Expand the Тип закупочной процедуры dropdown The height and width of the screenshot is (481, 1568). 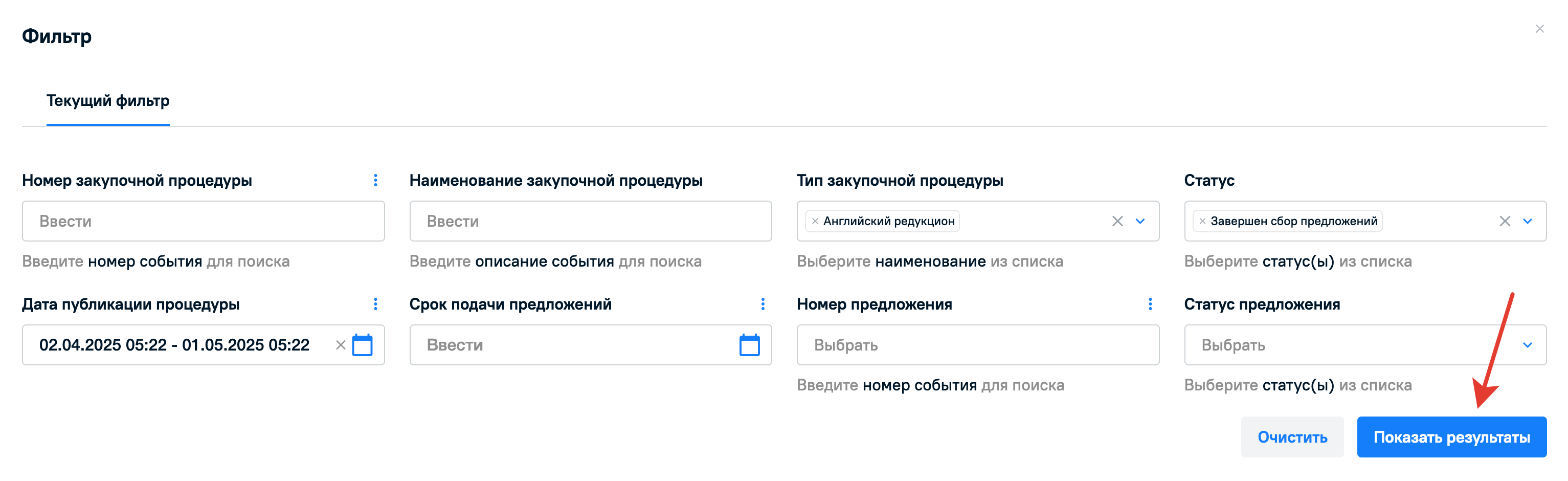(1140, 221)
